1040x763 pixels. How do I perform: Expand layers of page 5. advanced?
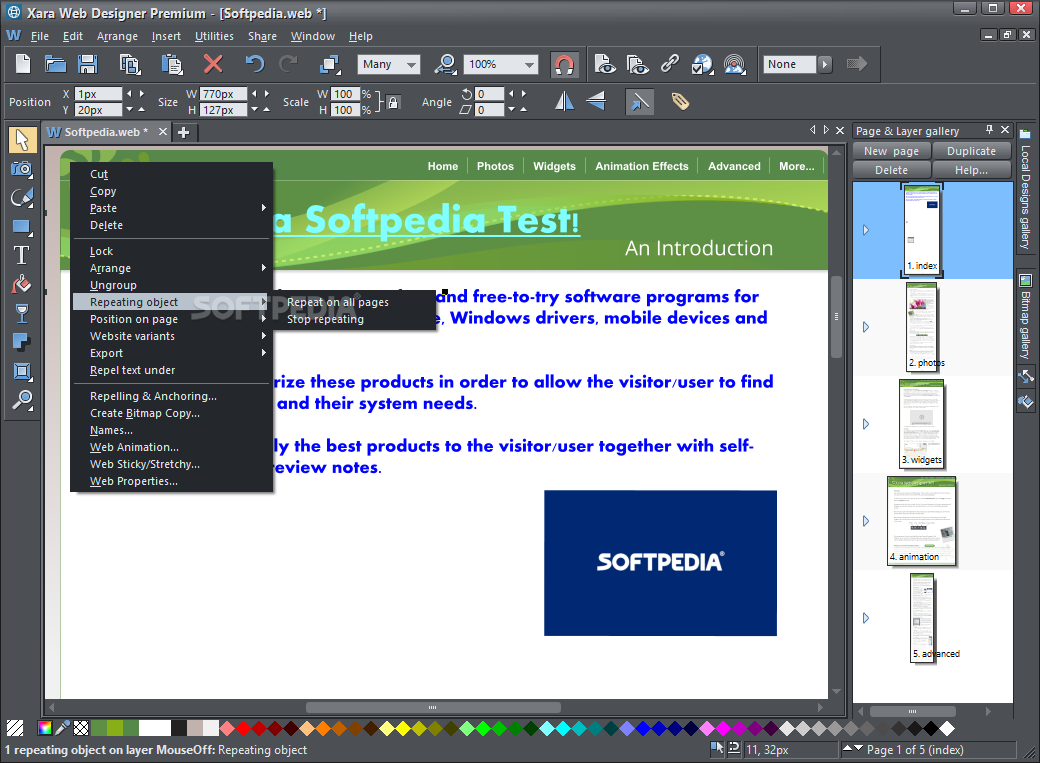click(x=866, y=618)
